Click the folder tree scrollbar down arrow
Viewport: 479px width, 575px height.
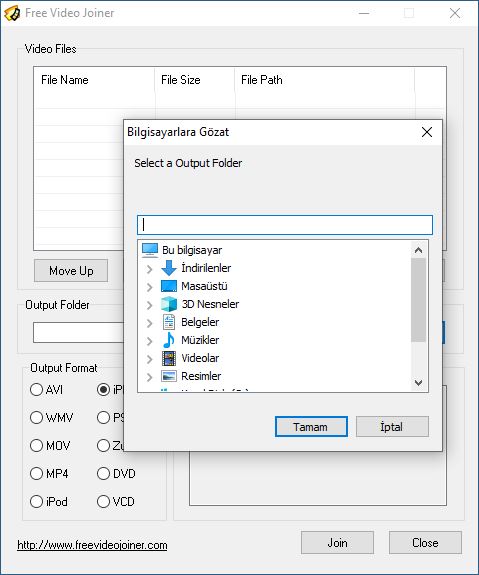click(x=418, y=383)
